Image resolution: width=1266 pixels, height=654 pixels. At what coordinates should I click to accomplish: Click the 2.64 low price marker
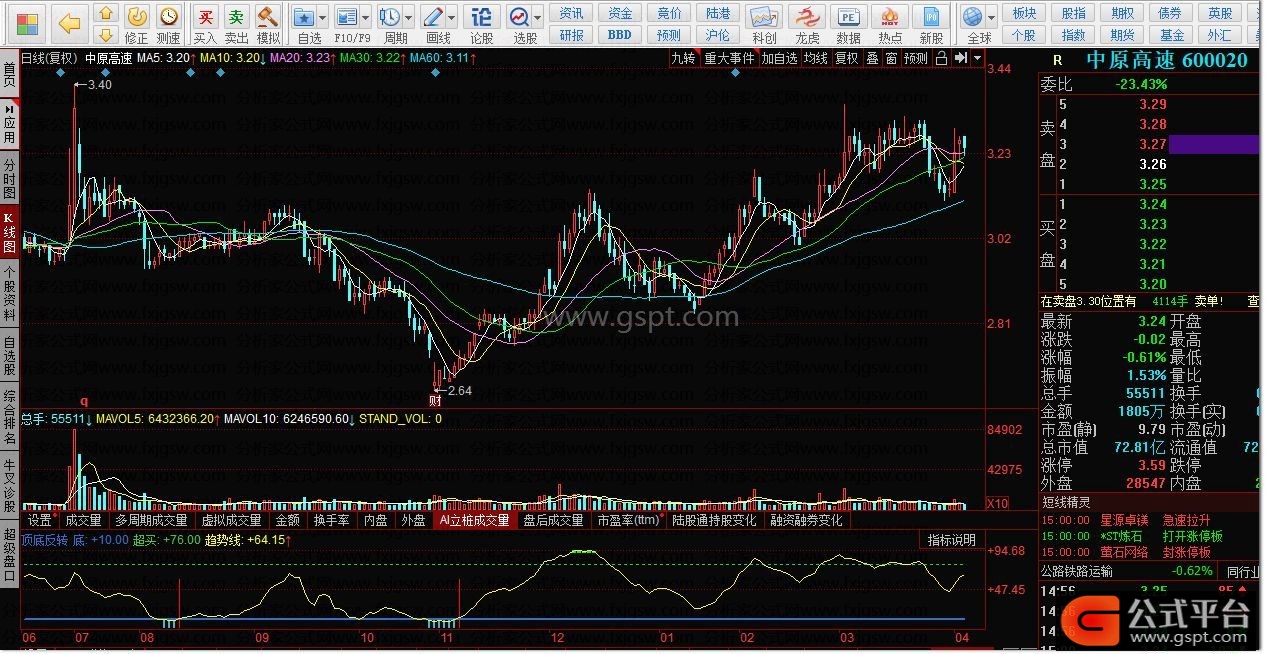tap(459, 390)
